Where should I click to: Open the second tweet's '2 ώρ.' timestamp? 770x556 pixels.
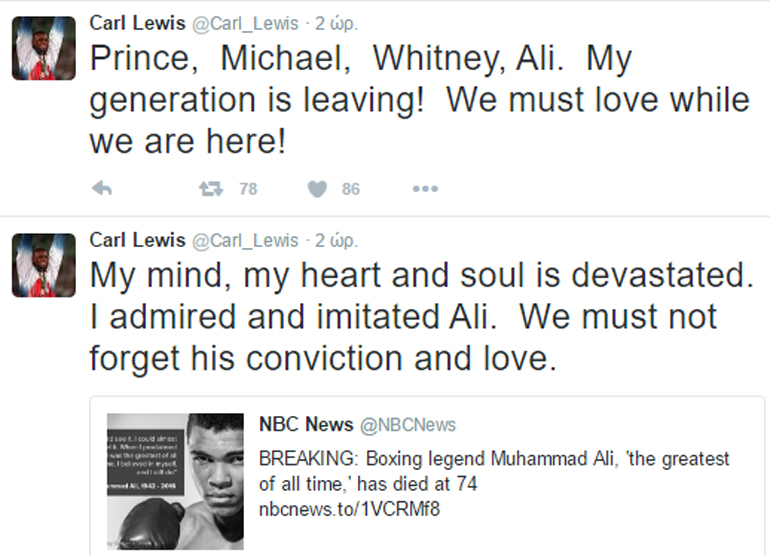337,240
